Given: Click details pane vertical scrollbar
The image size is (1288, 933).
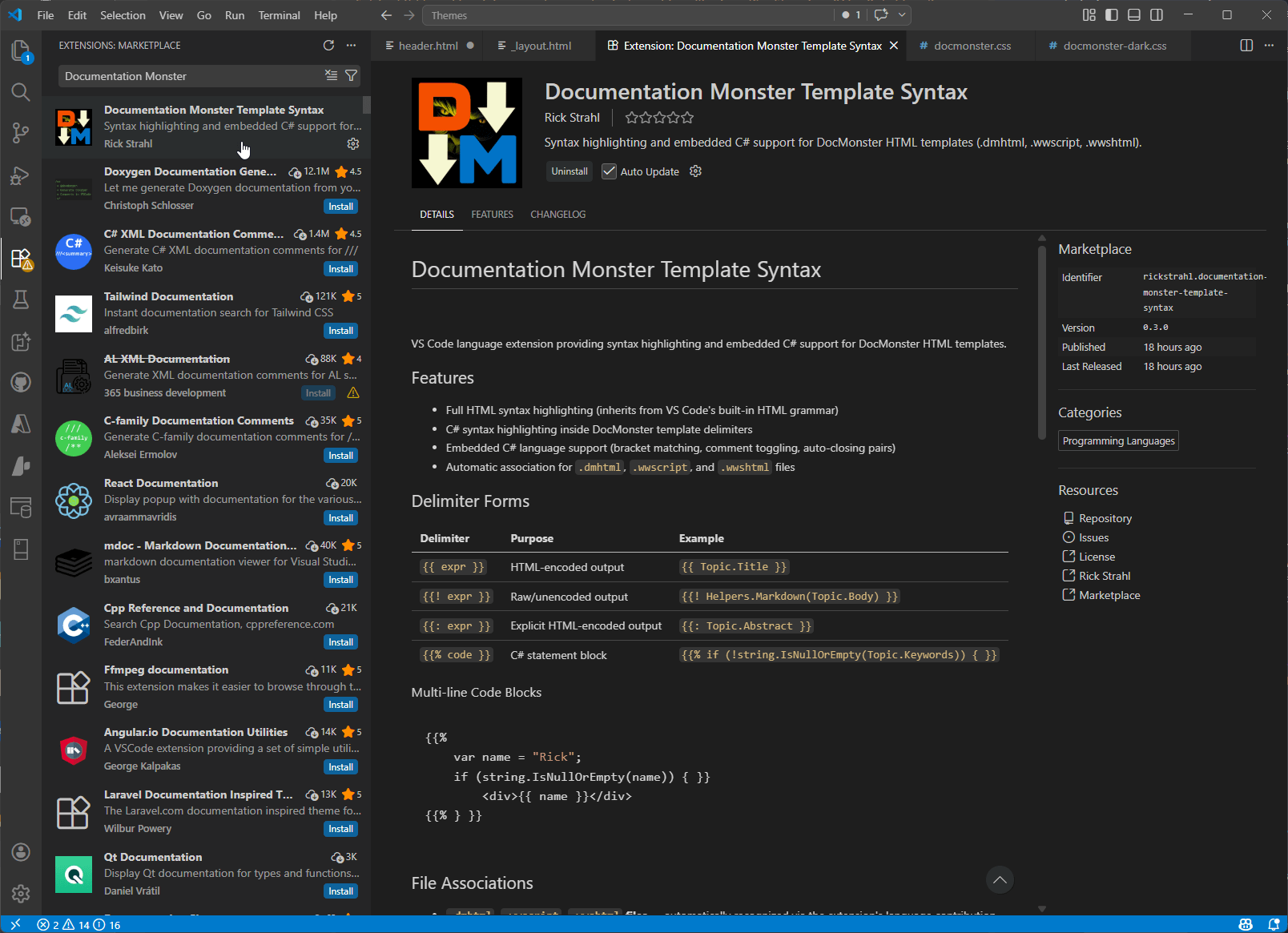Looking at the screenshot, I should tap(1041, 343).
